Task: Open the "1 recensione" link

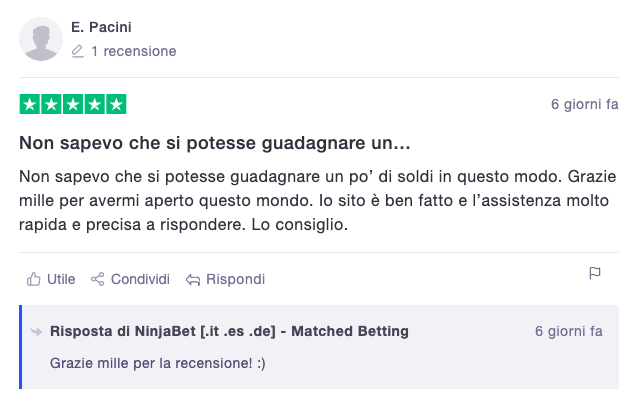Action: 134,51
